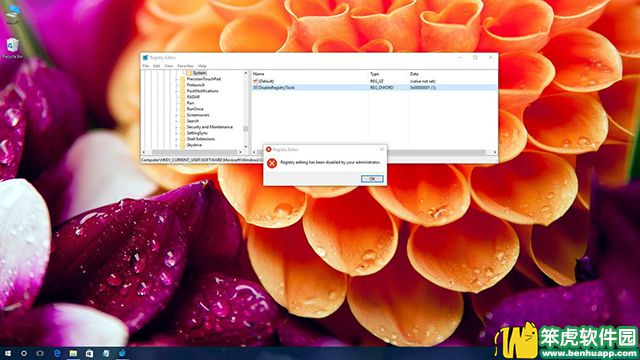The image size is (640, 360).
Task: Launch Microsoft Edge from taskbar
Action: 57,353
